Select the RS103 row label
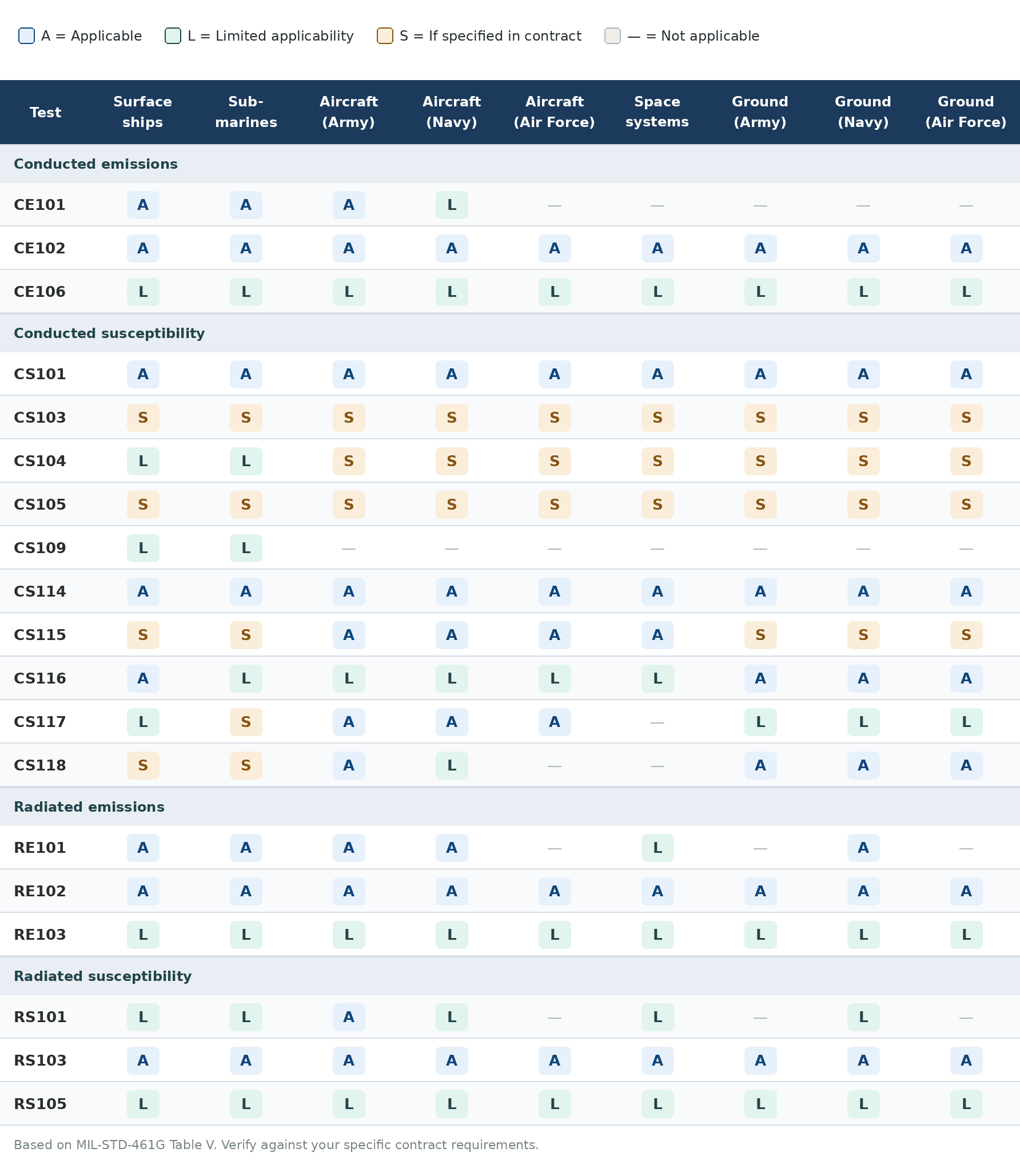 [x=40, y=1060]
